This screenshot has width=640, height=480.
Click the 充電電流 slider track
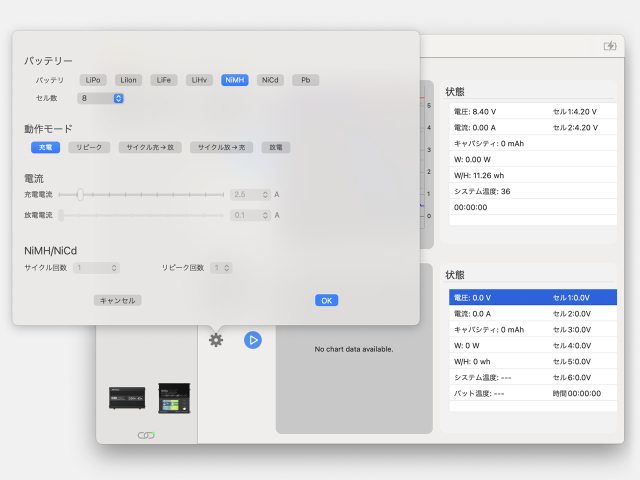pyautogui.click(x=150, y=195)
